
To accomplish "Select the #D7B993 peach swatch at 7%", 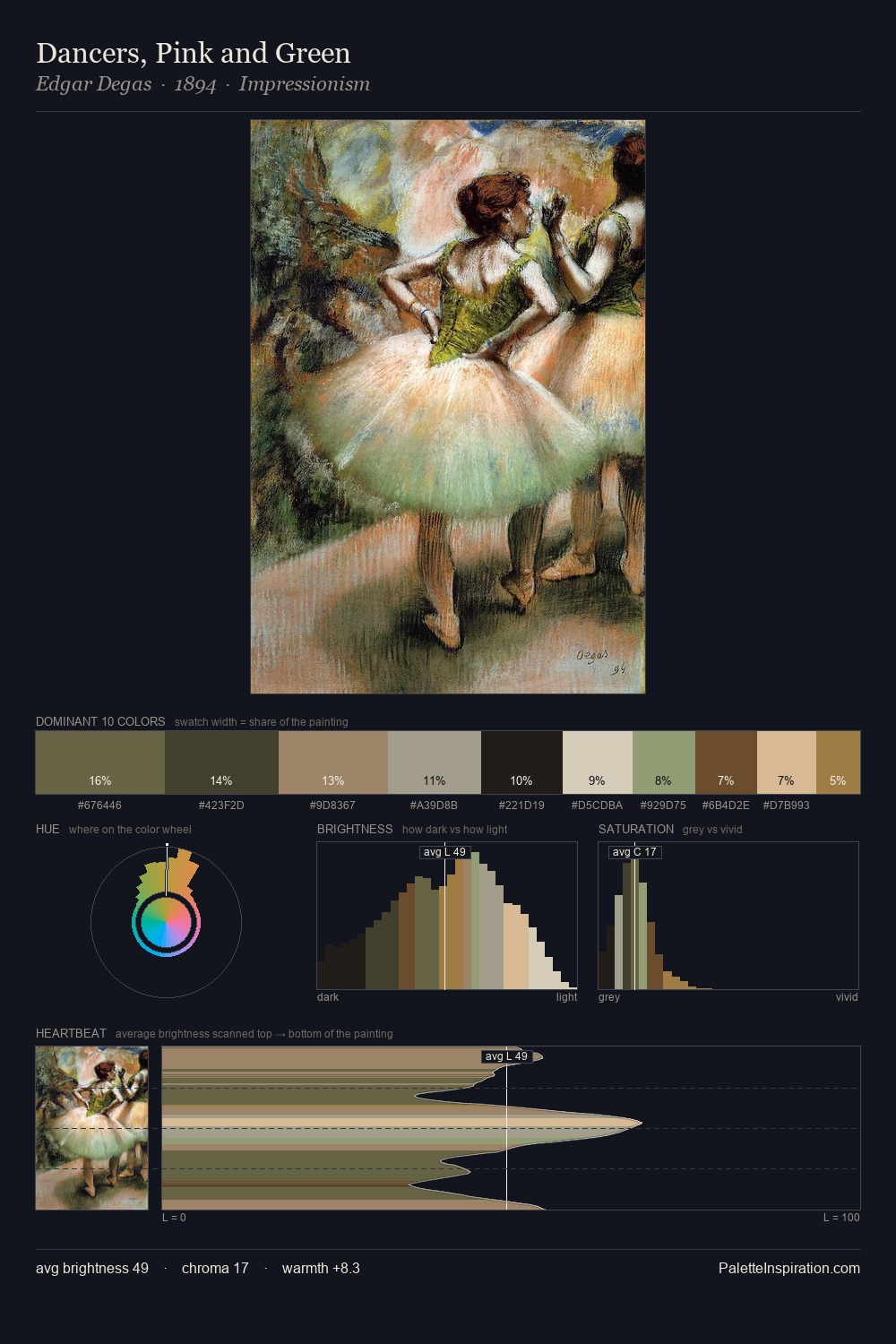I will click(x=787, y=762).
